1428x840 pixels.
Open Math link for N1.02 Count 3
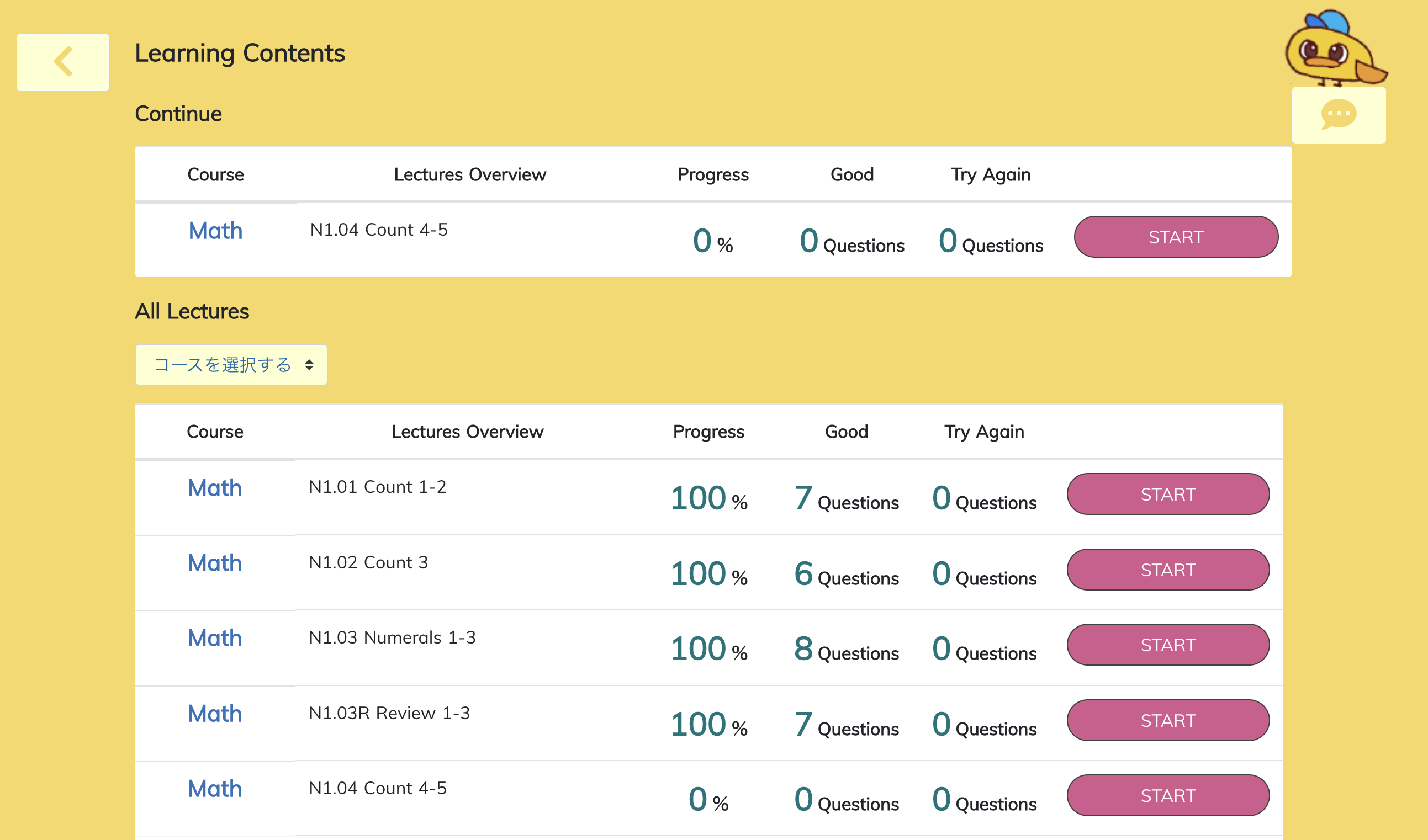pos(215,563)
